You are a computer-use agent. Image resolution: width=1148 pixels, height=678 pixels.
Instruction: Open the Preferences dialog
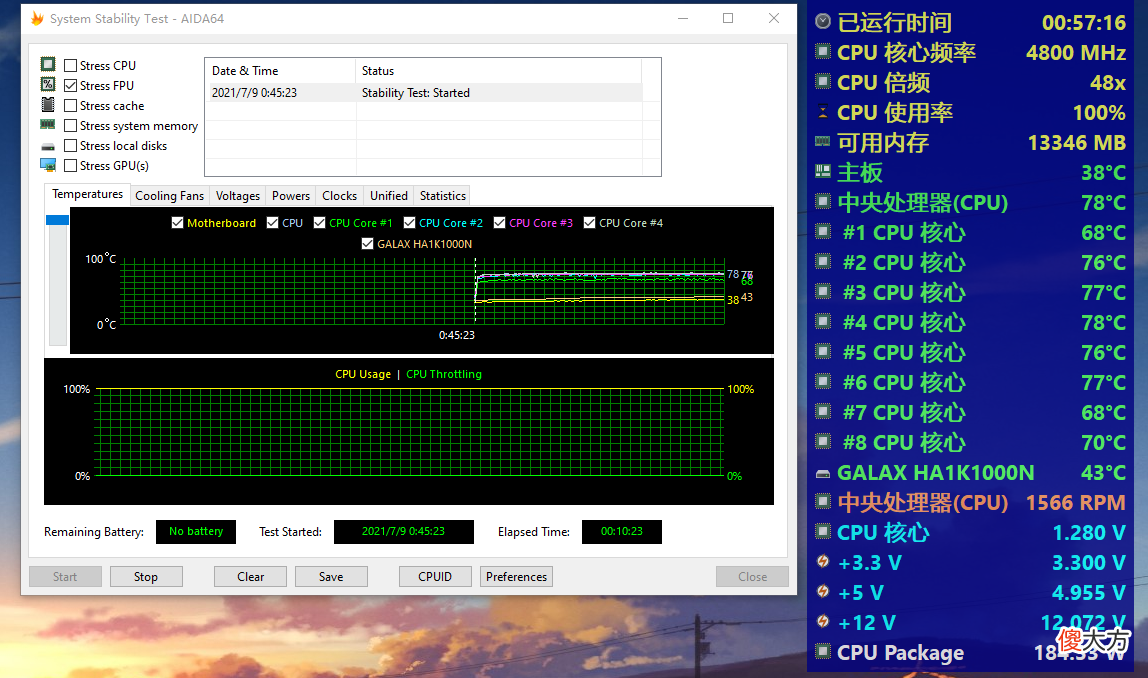click(516, 577)
